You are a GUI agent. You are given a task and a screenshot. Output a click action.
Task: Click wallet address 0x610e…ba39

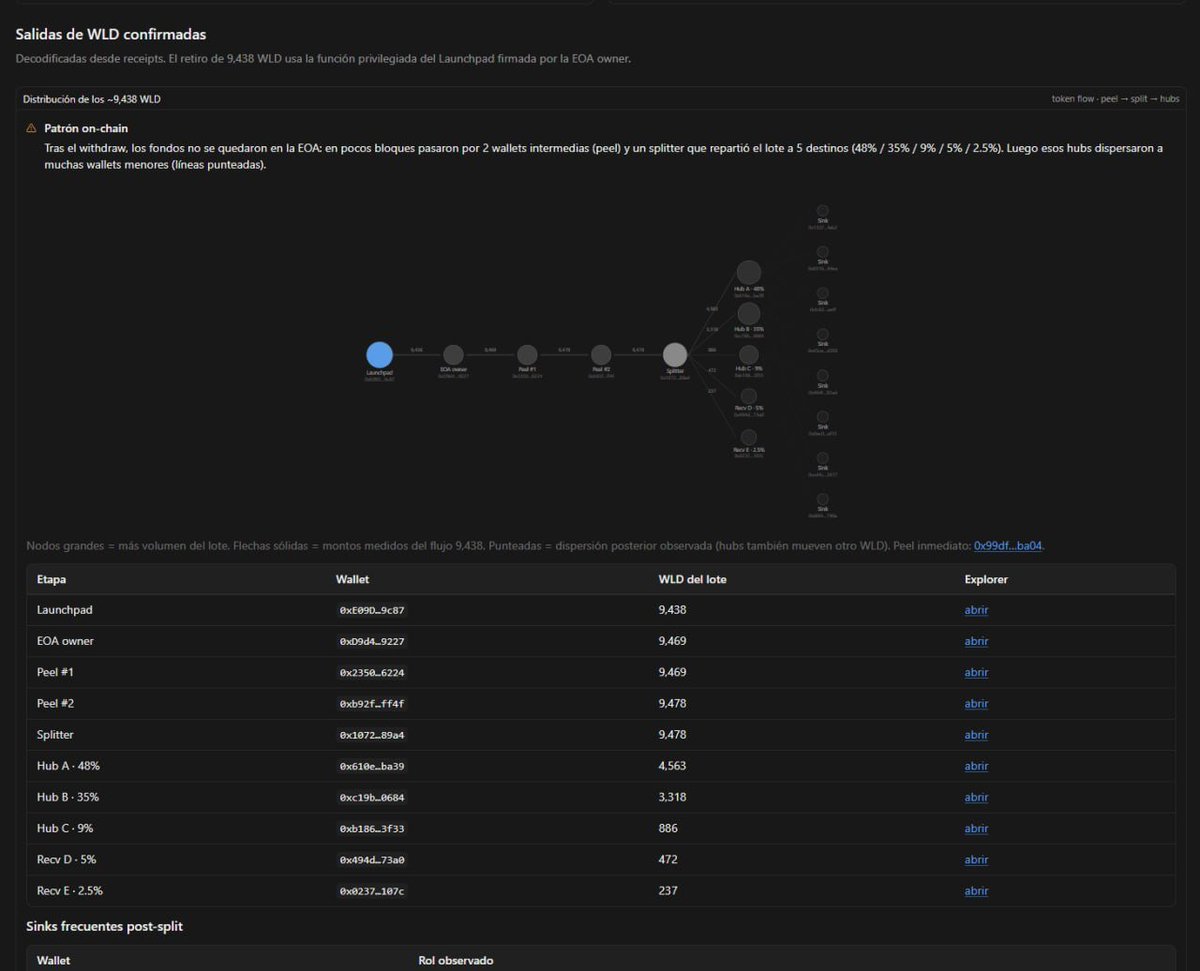pos(372,766)
